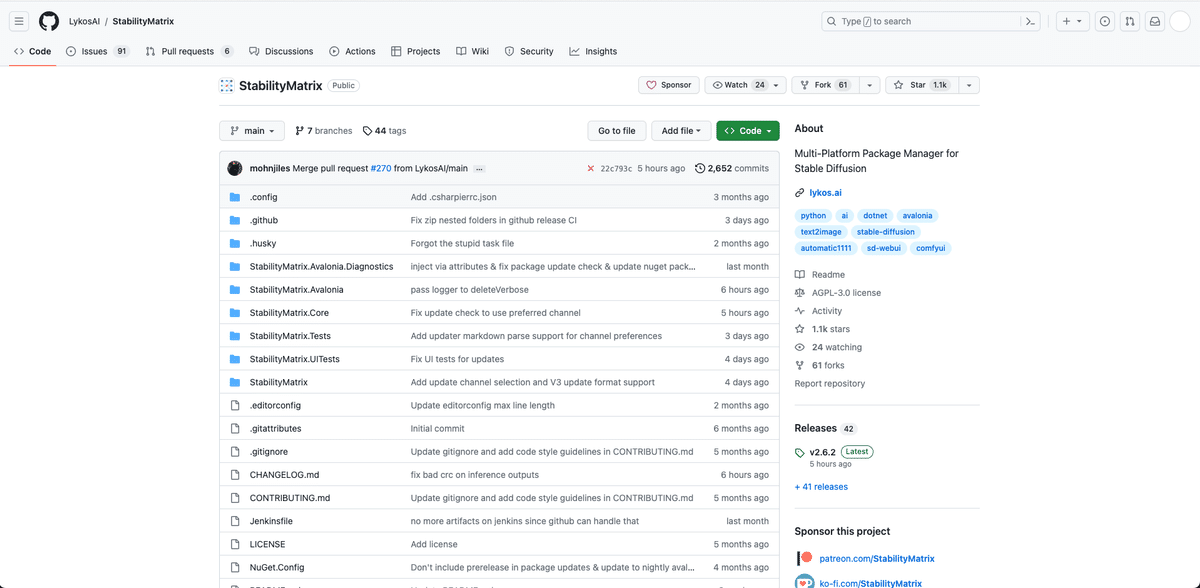Open the Watch notifications dropdown

pyautogui.click(x=745, y=85)
